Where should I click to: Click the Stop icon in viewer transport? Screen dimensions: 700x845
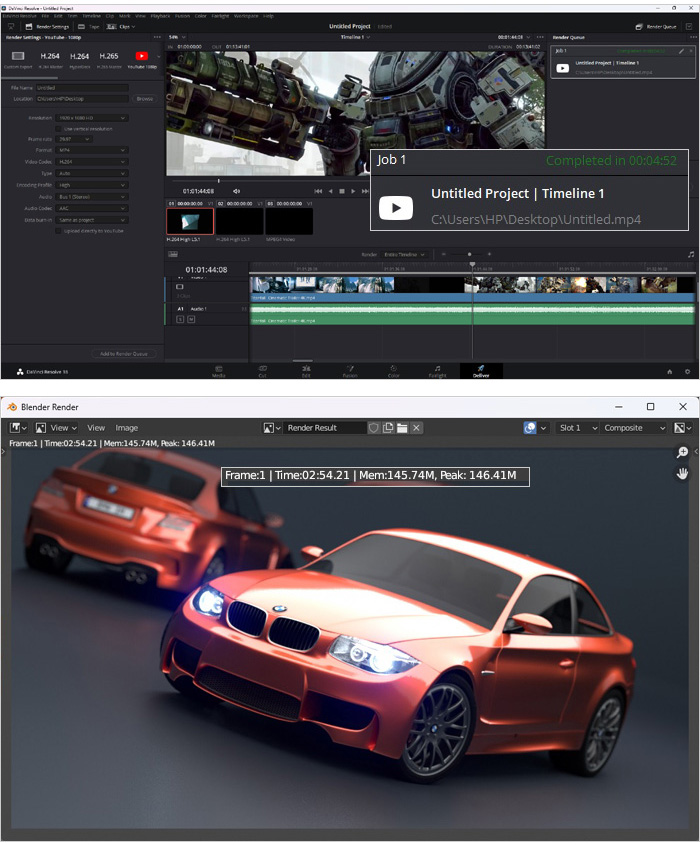pyautogui.click(x=342, y=191)
